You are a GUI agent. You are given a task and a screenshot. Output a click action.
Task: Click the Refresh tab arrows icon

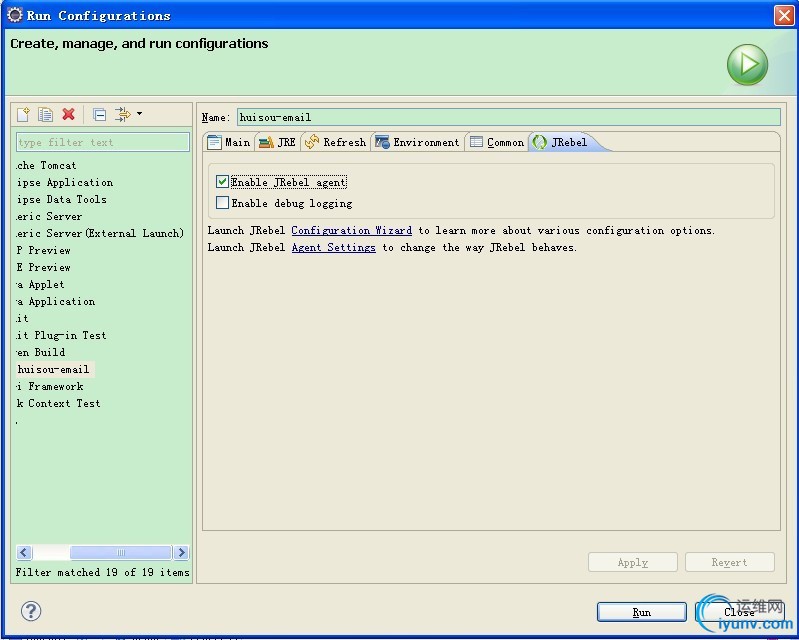tap(312, 142)
